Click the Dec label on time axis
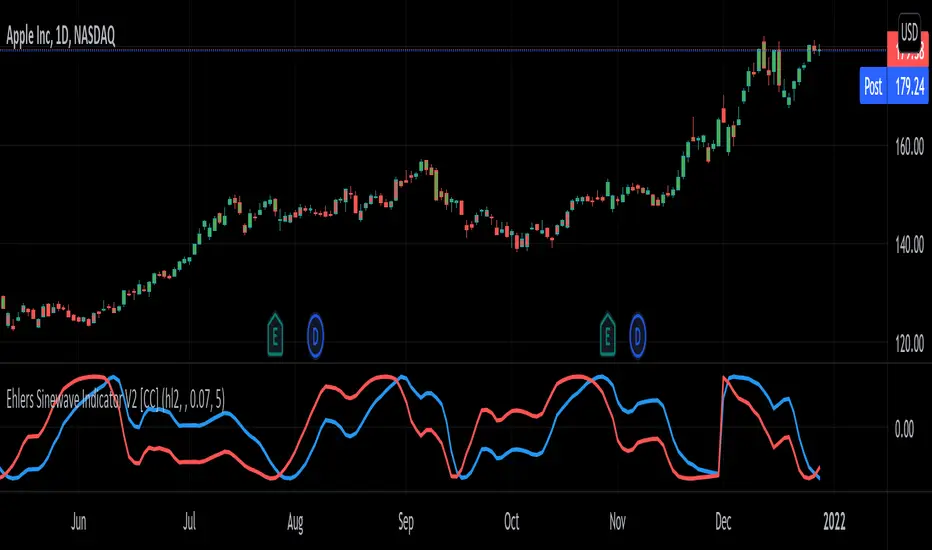The height and width of the screenshot is (550, 932). 723,521
